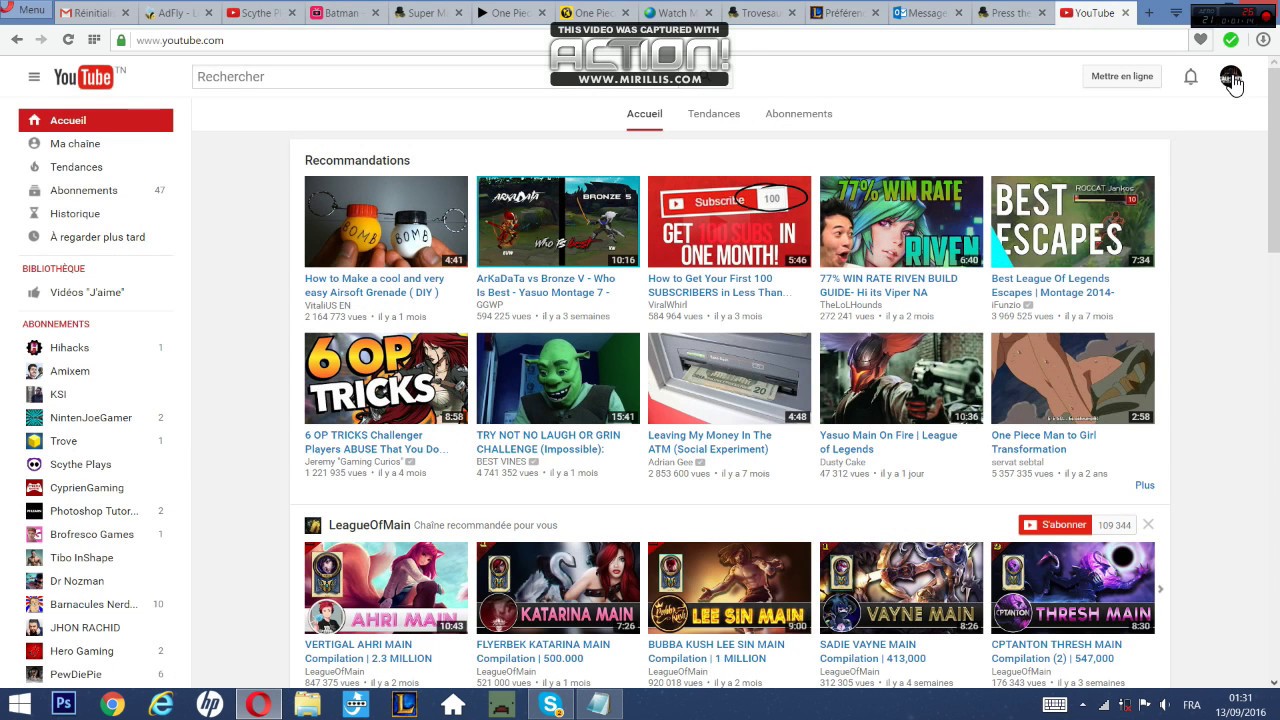Open the account avatar menu
The width and height of the screenshot is (1280, 720).
pos(1230,77)
